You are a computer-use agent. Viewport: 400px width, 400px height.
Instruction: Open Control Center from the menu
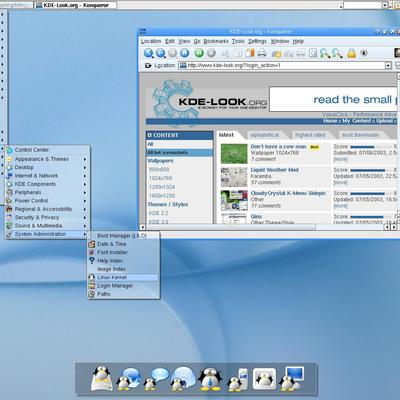[x=47, y=150]
